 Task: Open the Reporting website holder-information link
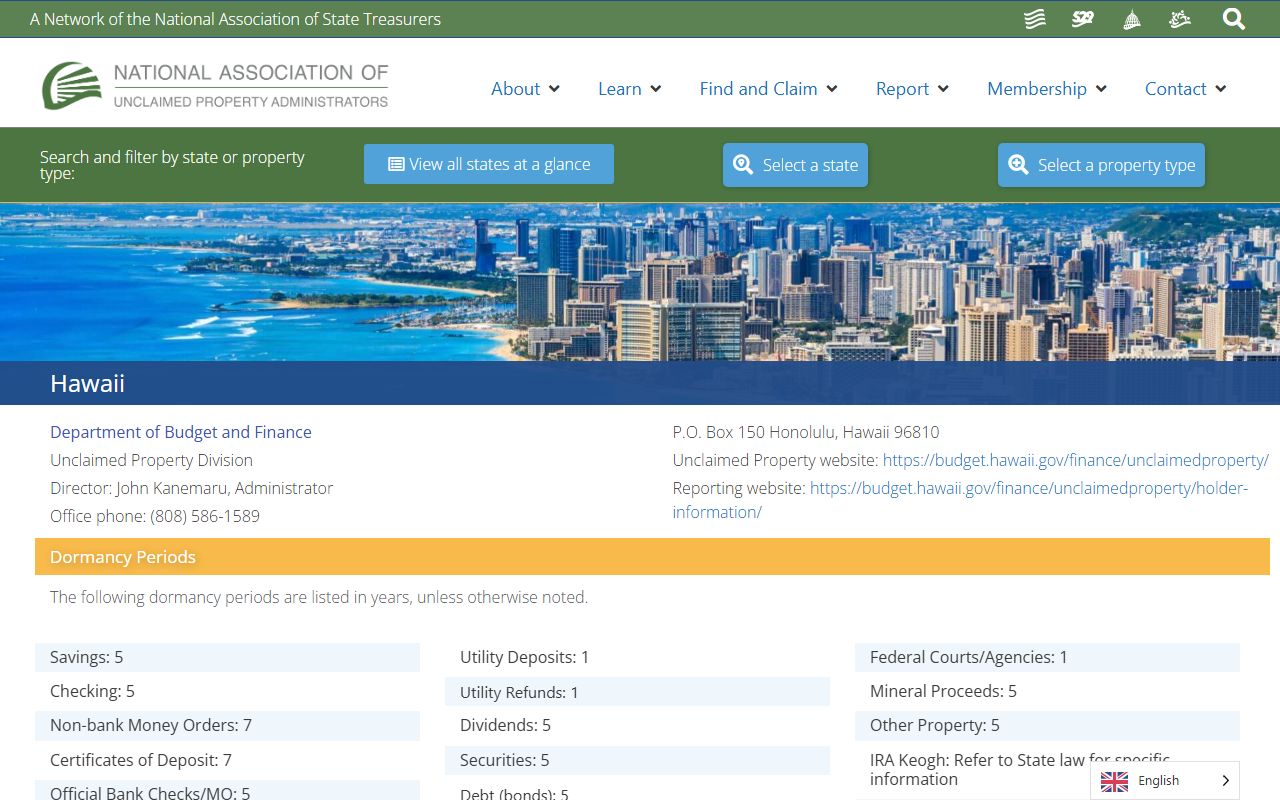coord(961,500)
